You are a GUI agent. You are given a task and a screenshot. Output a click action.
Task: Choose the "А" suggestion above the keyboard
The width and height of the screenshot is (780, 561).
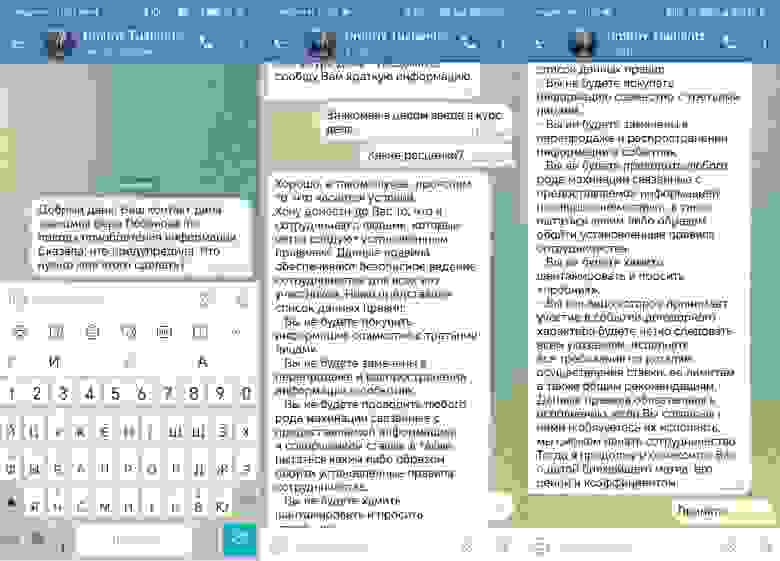pyautogui.click(x=202, y=363)
